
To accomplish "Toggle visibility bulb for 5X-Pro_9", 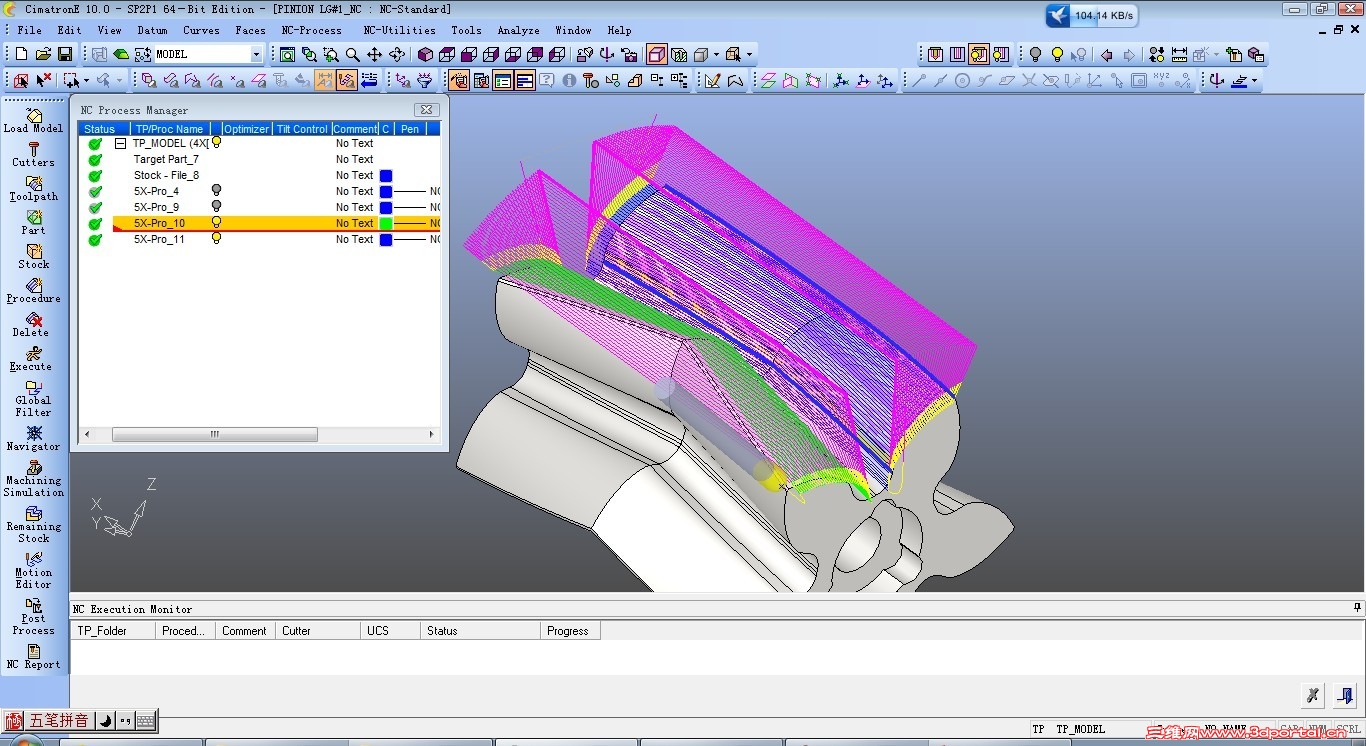I will (x=216, y=207).
